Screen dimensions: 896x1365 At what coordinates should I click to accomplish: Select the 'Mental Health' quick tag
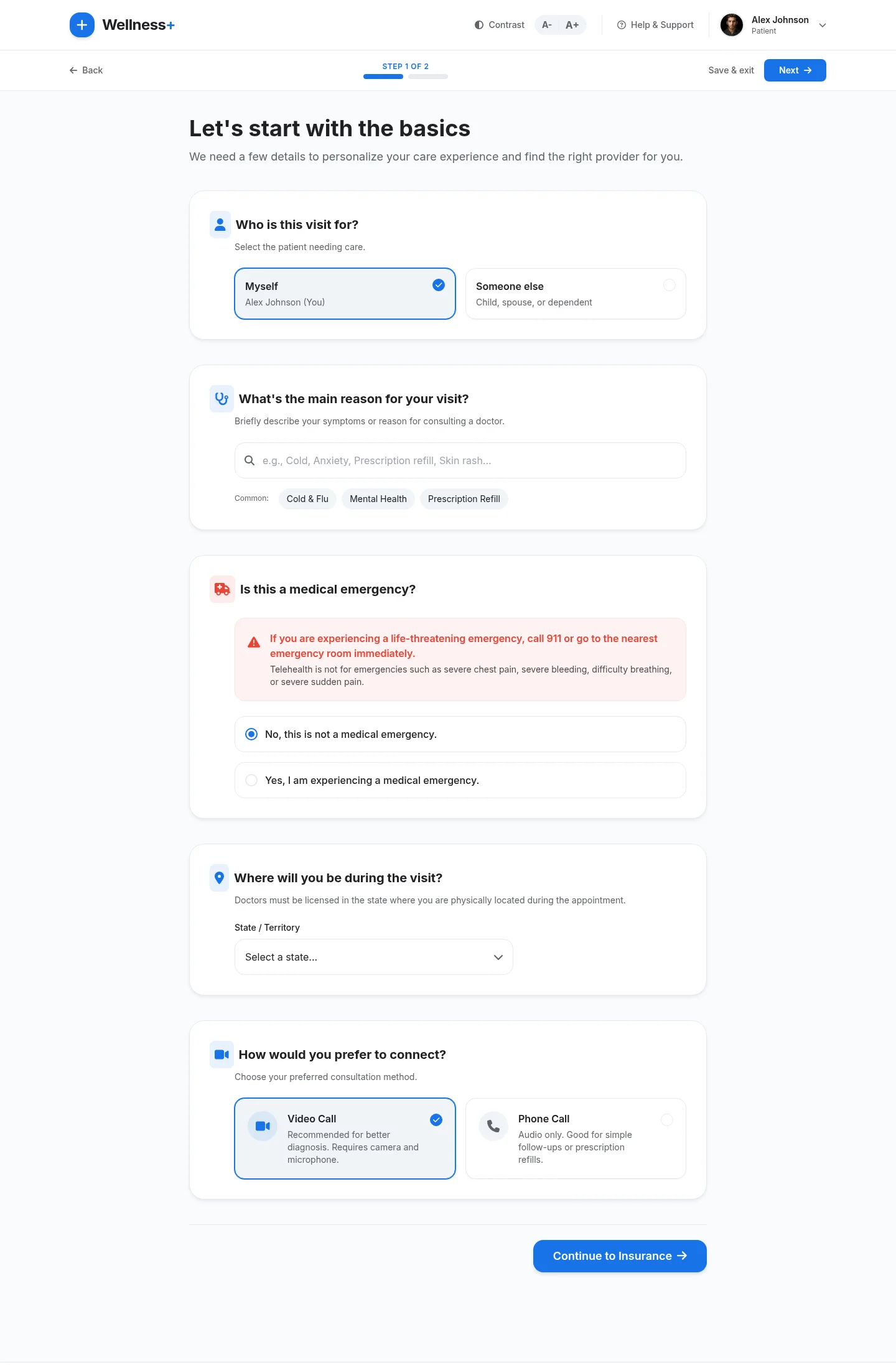(378, 498)
